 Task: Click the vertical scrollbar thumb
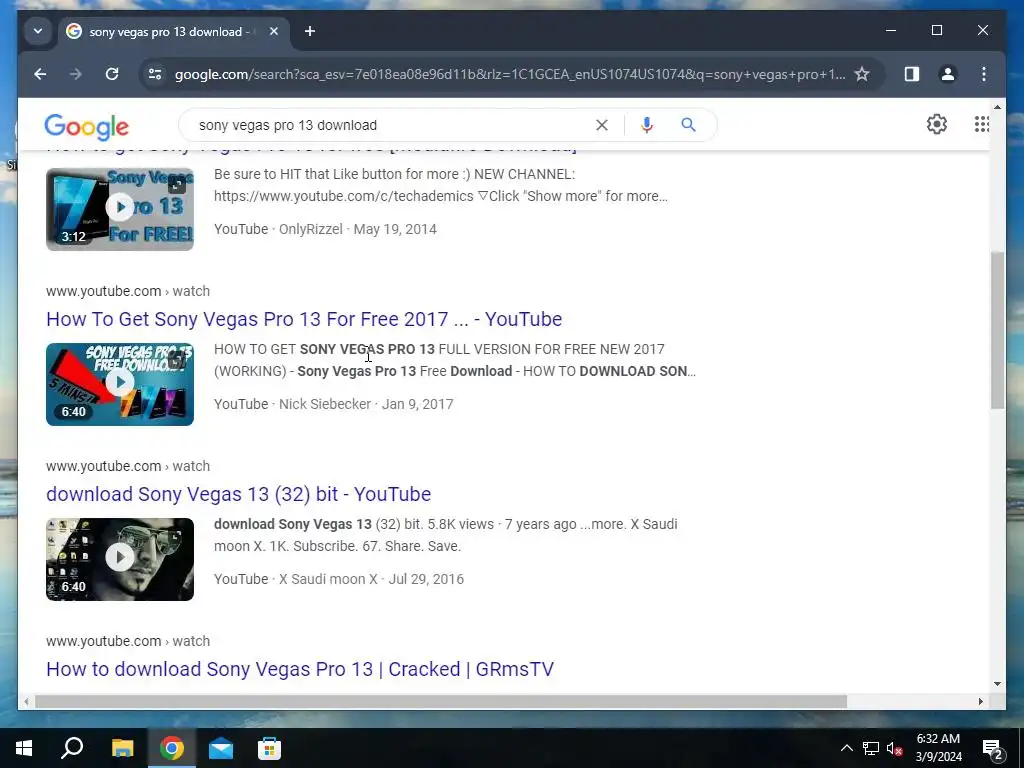pyautogui.click(x=997, y=330)
